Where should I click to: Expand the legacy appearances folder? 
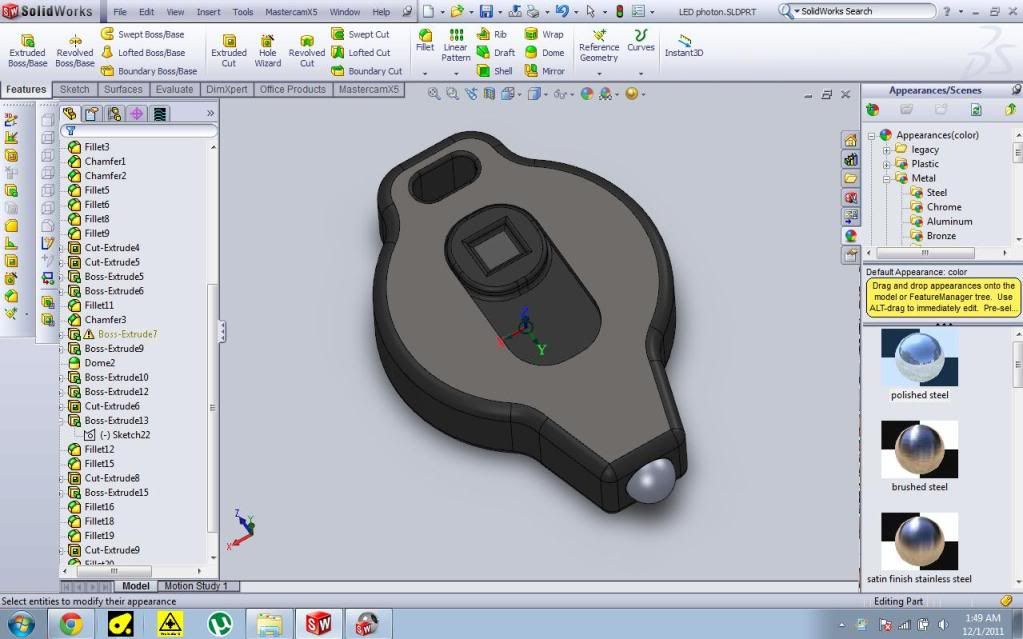(x=887, y=150)
